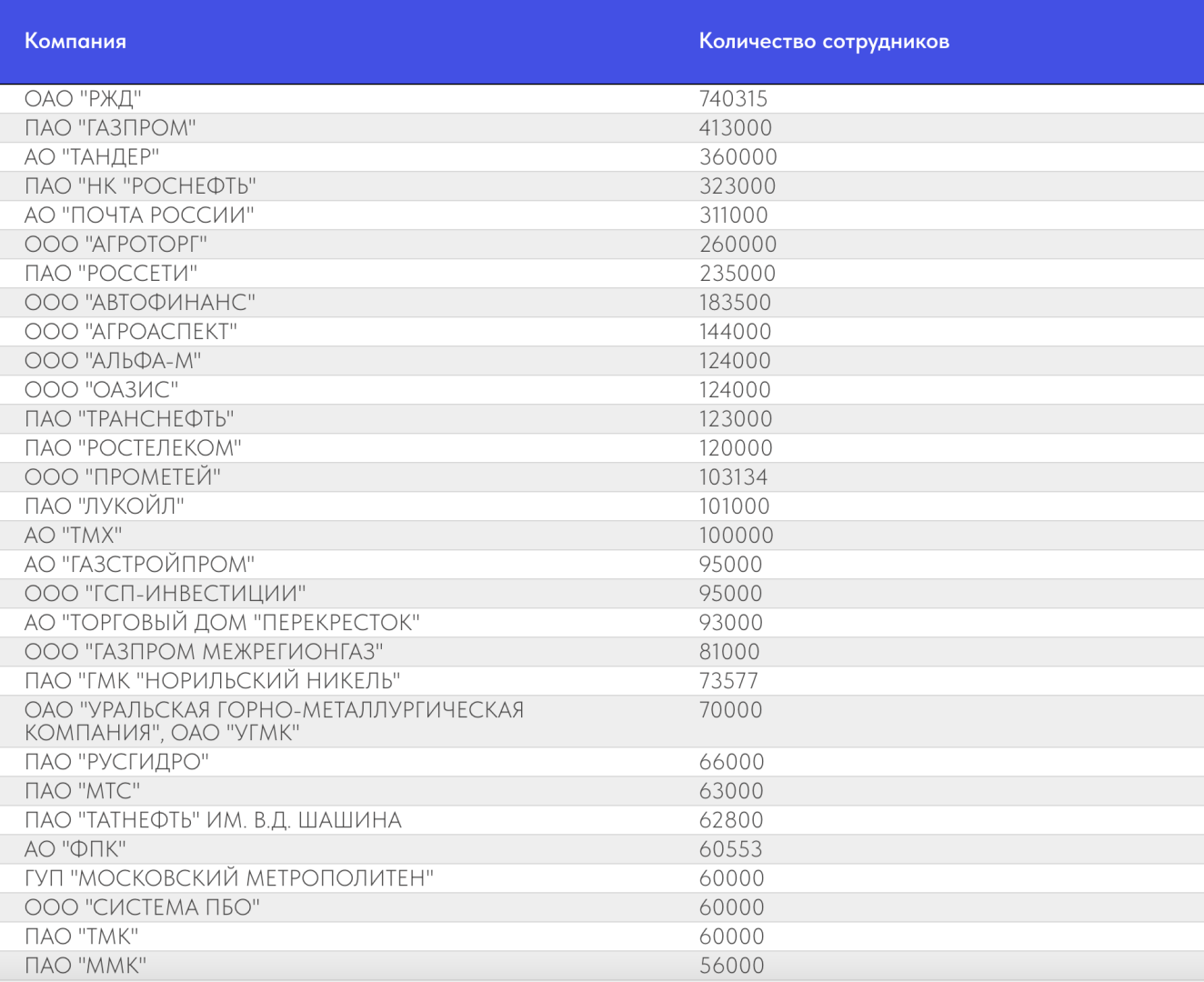Click ПАО "РУСГИДРО" cell
1204x982 pixels.
pos(116,761)
